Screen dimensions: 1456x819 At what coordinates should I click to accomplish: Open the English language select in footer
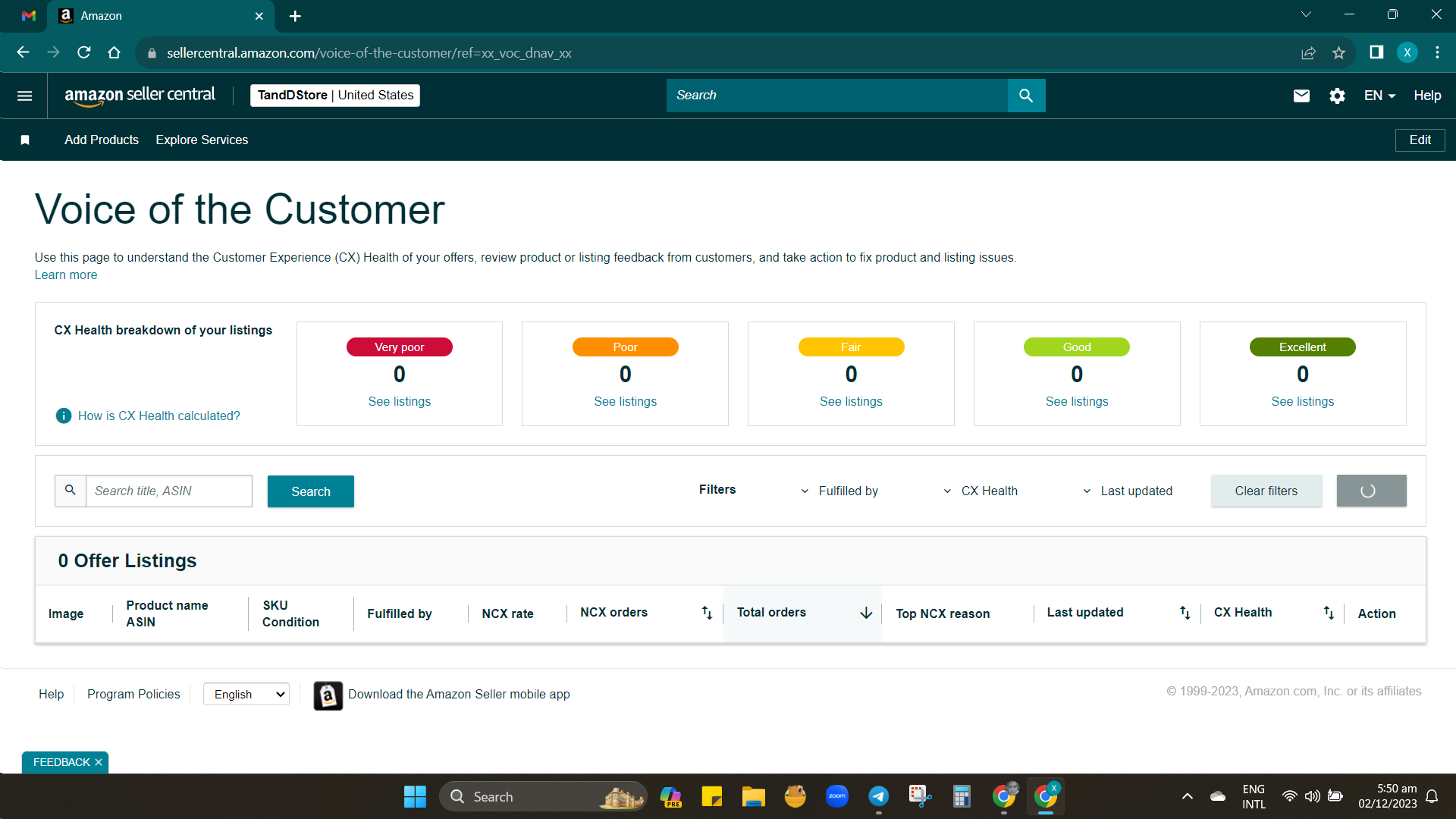tap(246, 695)
